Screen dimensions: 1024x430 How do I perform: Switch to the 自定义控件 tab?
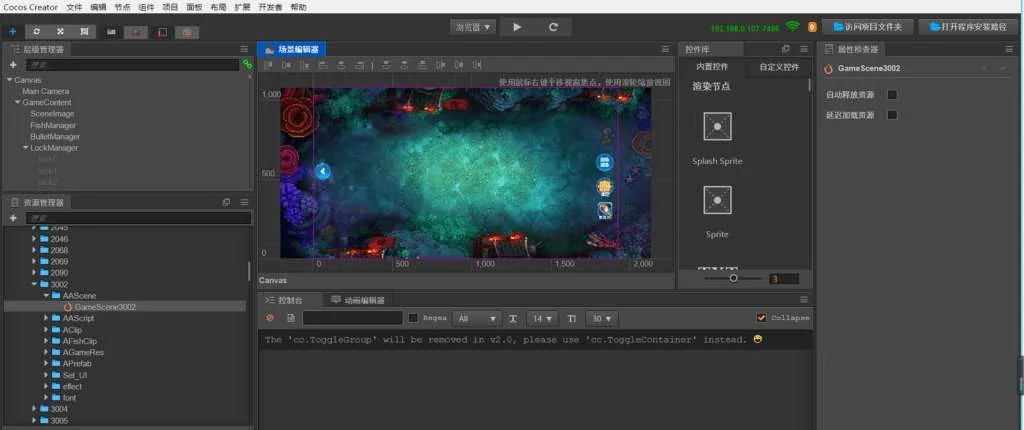(778, 67)
